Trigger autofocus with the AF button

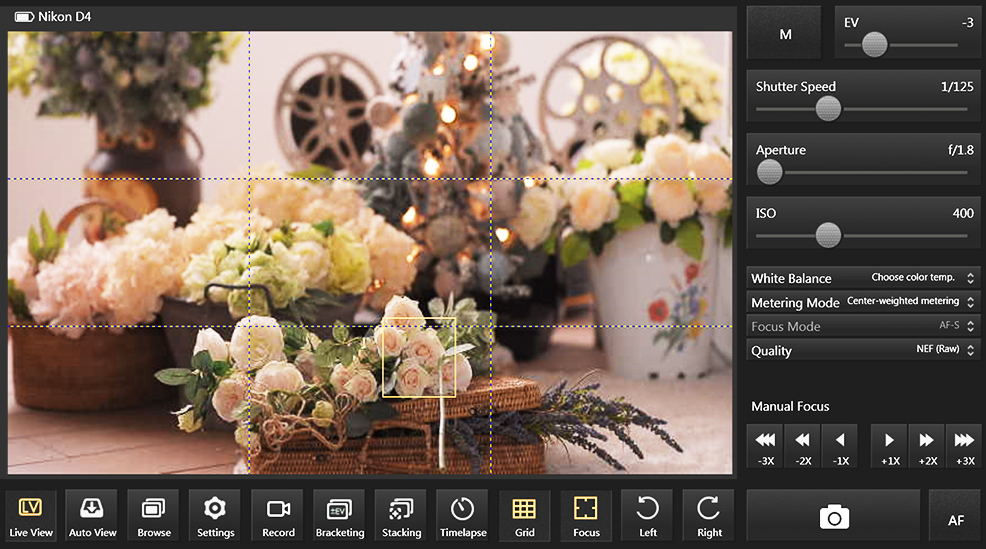tap(955, 516)
